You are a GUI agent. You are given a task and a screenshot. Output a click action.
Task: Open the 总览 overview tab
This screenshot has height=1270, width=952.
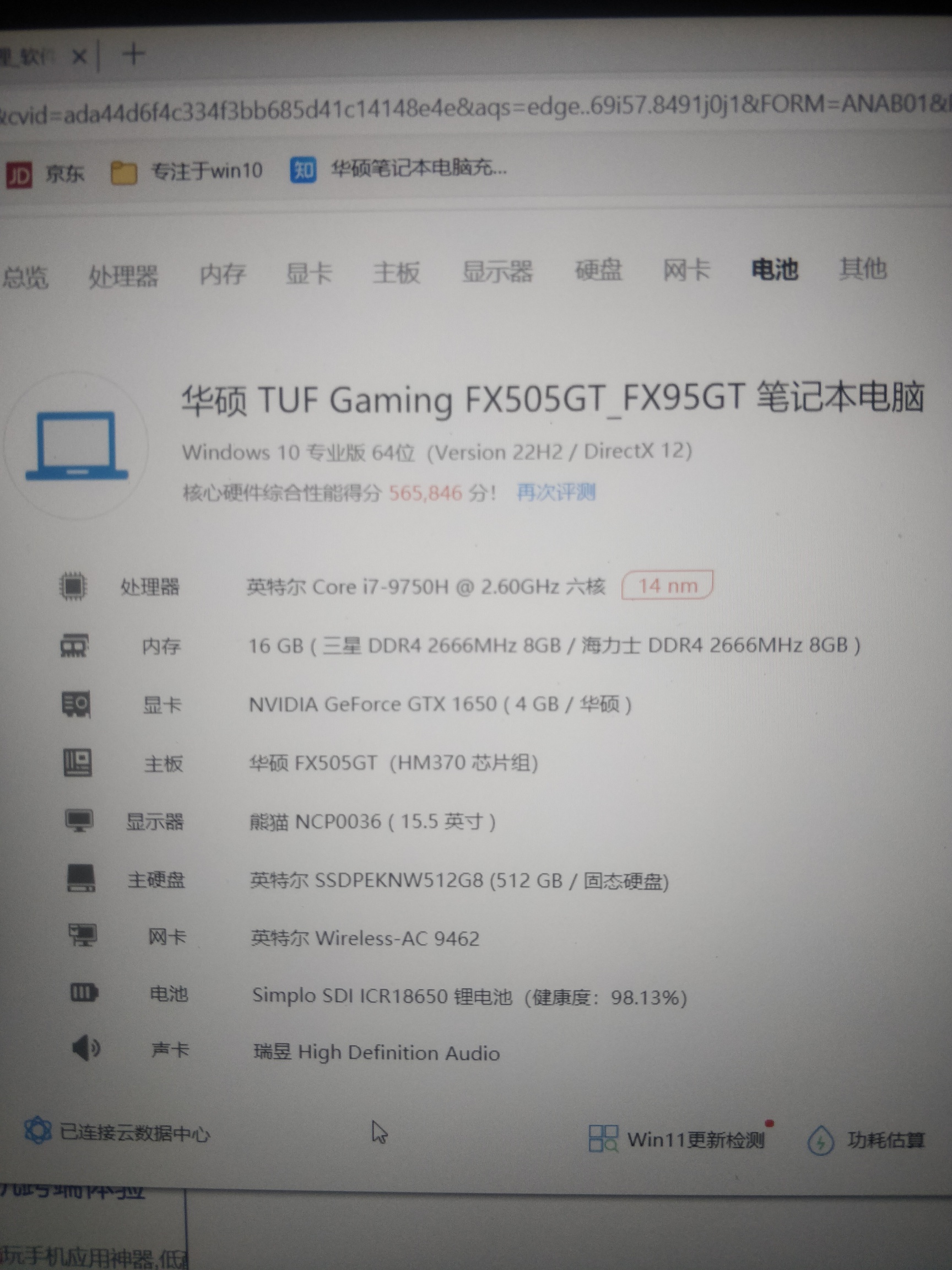coord(25,277)
